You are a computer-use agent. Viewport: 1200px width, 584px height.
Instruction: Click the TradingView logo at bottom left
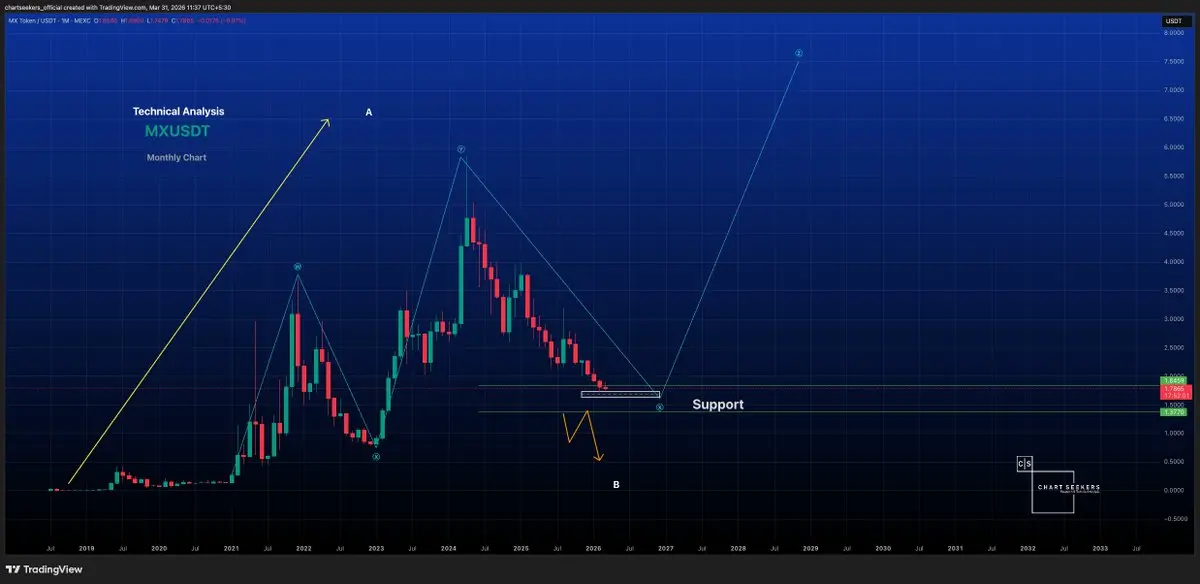tap(42, 569)
